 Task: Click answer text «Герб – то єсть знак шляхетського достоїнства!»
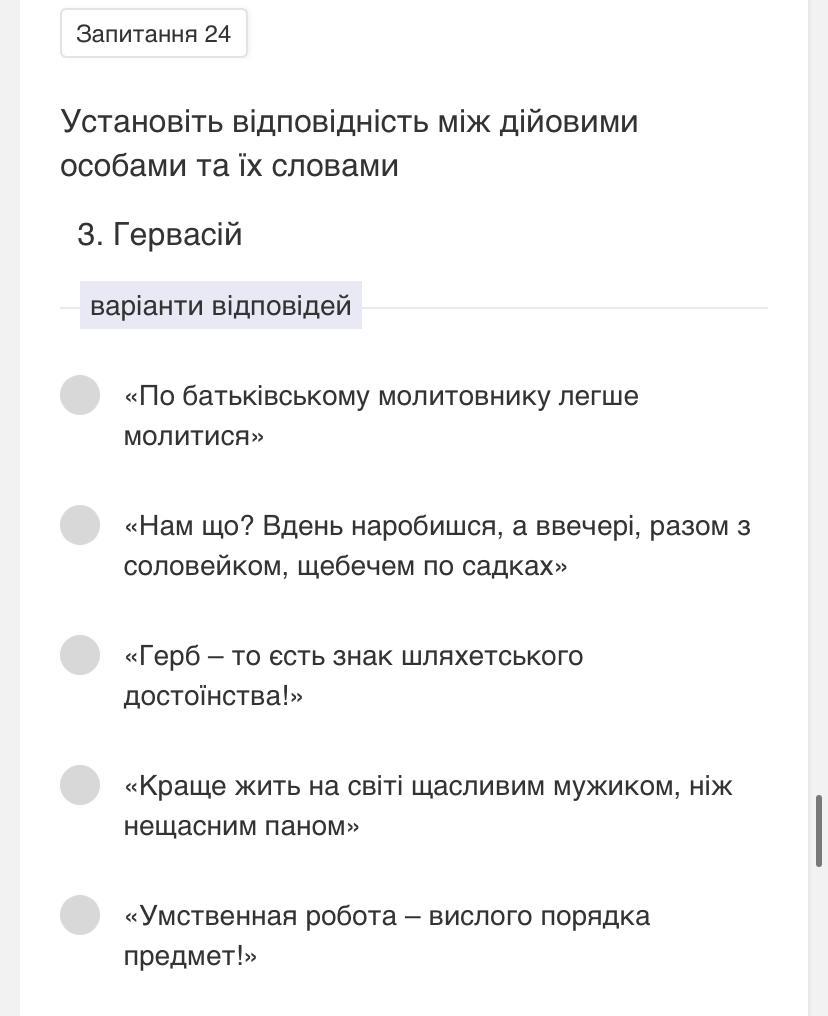coord(353,676)
